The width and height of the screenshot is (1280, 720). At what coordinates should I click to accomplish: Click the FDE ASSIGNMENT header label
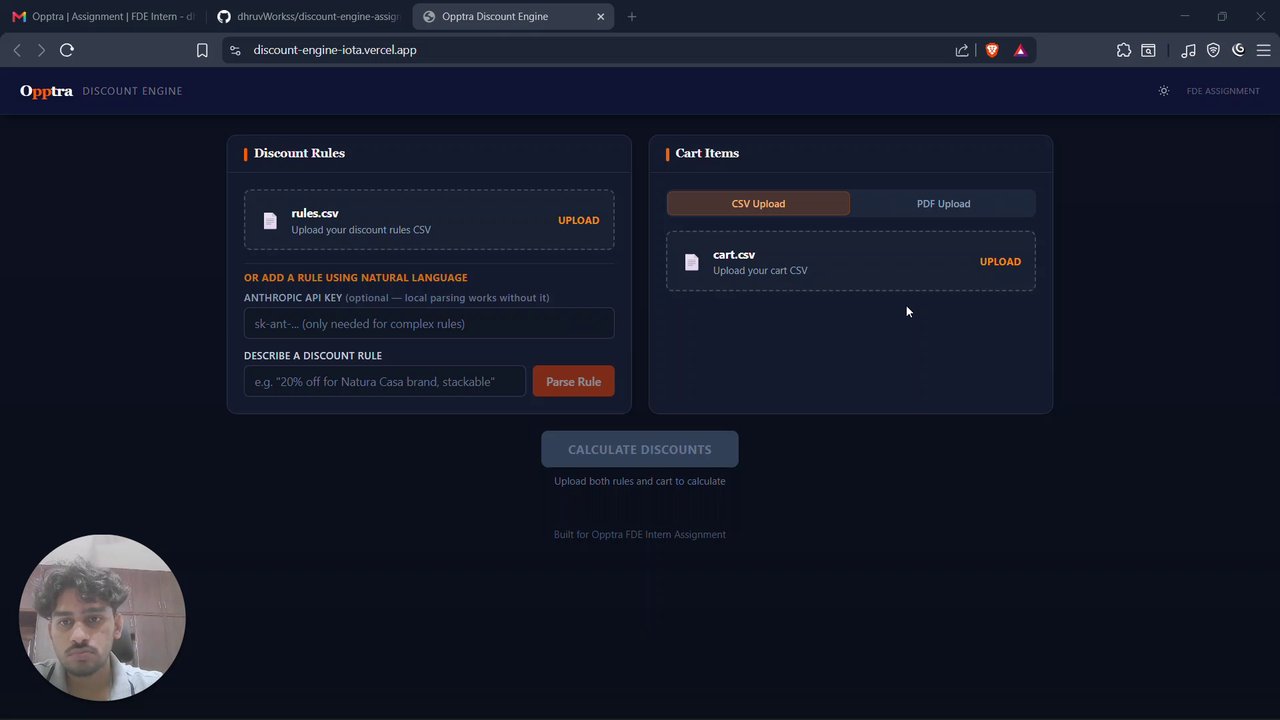pyautogui.click(x=1223, y=91)
